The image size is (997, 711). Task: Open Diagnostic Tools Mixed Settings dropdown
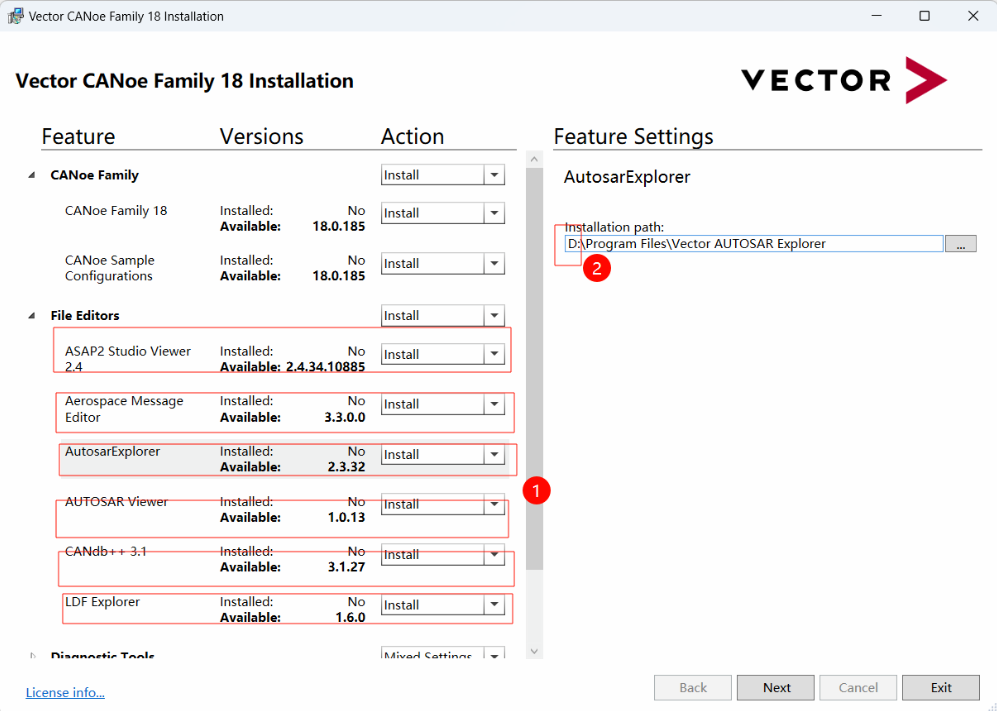click(494, 655)
